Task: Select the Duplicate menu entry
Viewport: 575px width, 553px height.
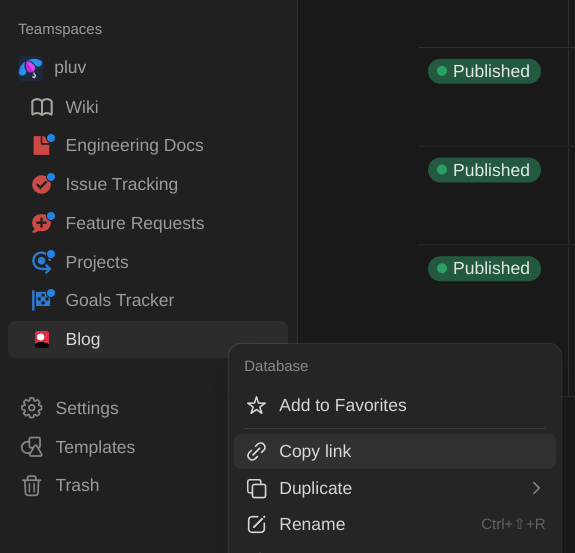Action: (395, 488)
